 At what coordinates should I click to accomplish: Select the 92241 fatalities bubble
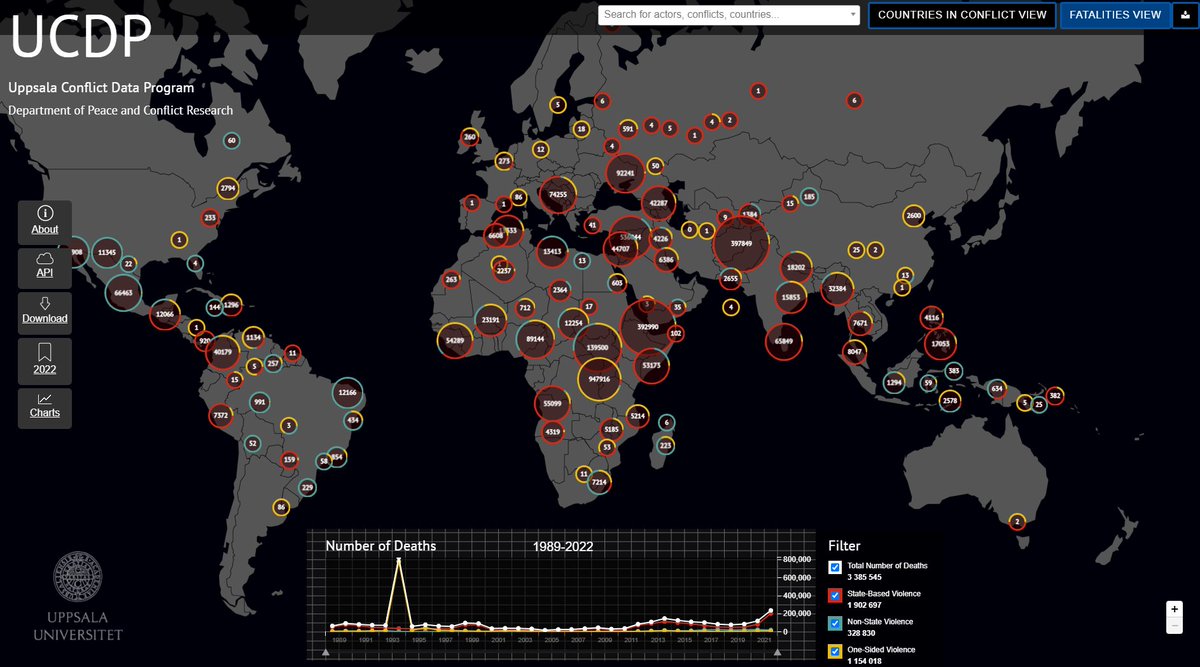[626, 173]
